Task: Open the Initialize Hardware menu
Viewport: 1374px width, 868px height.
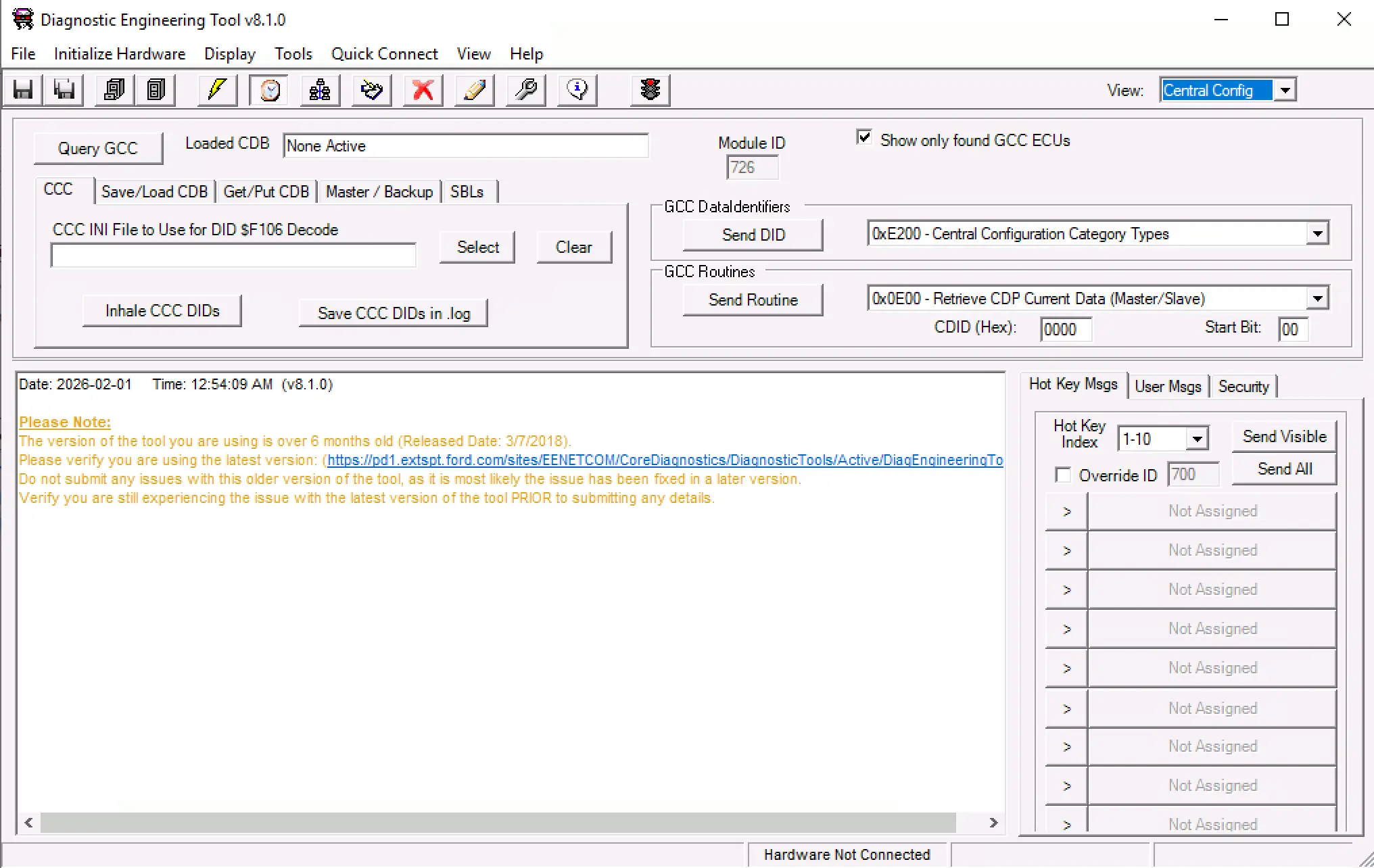Action: tap(120, 54)
